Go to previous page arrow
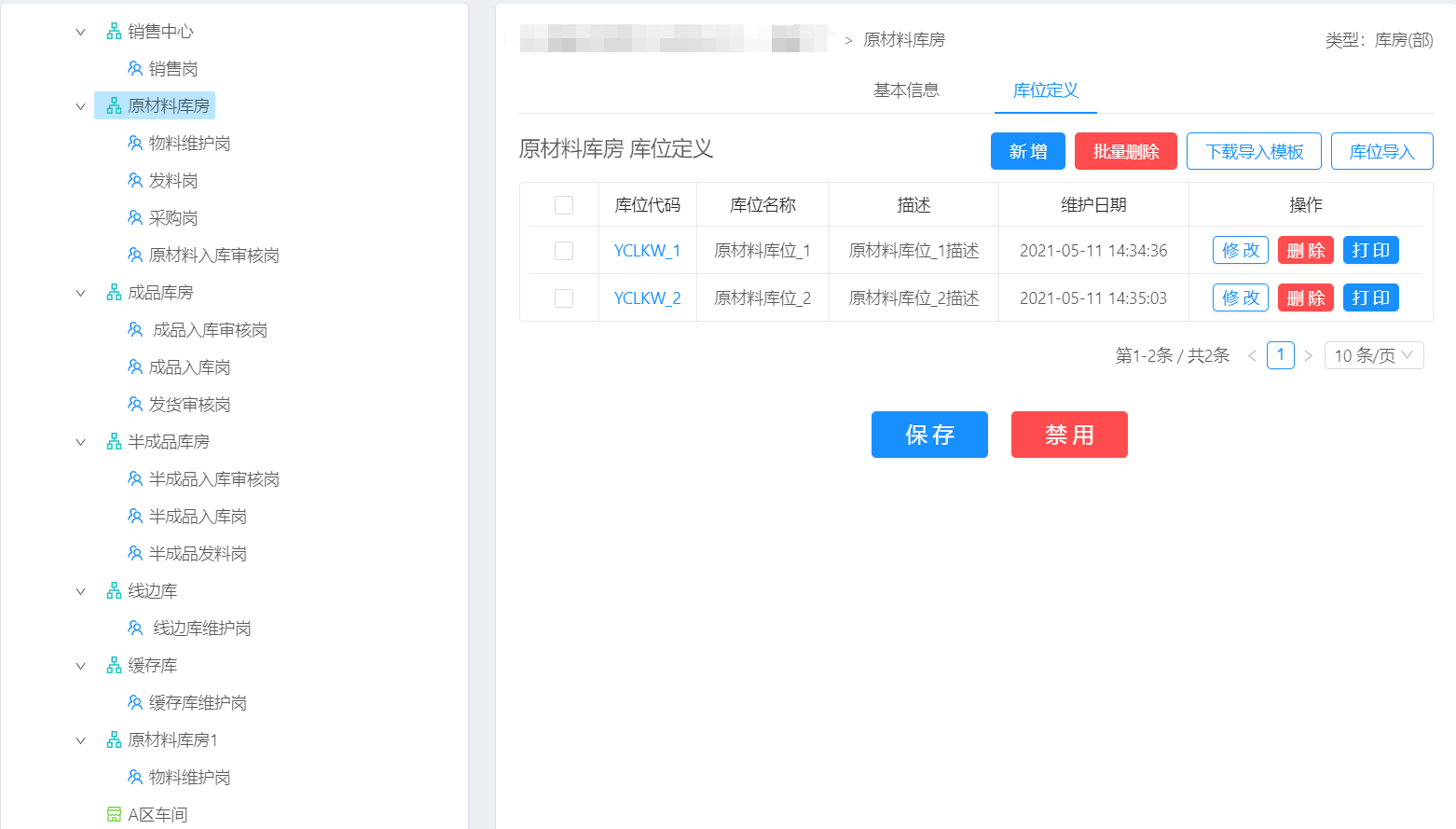 1252,355
